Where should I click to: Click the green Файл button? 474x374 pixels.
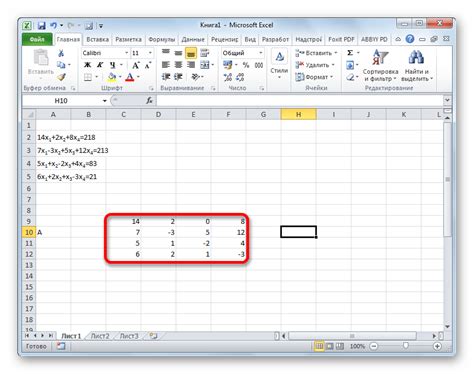click(x=37, y=39)
